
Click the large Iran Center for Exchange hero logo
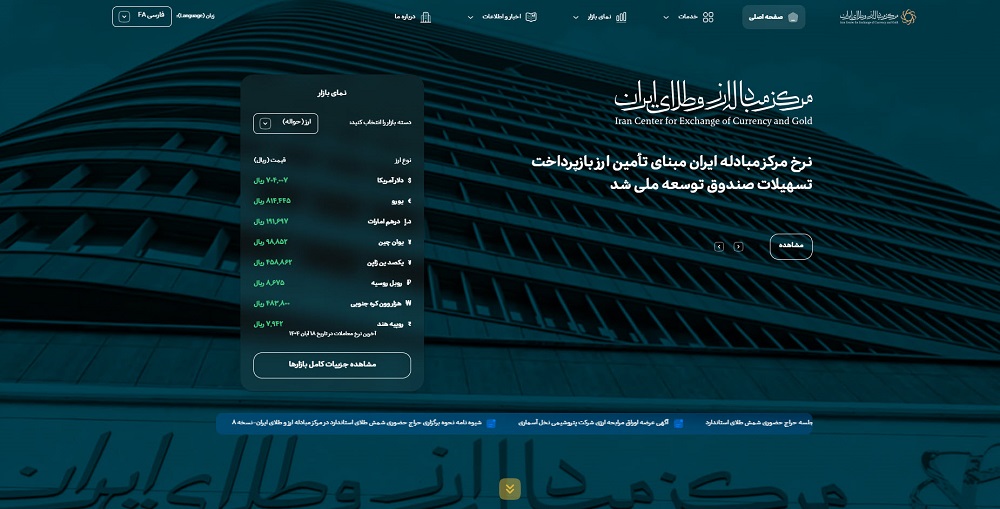tap(714, 103)
